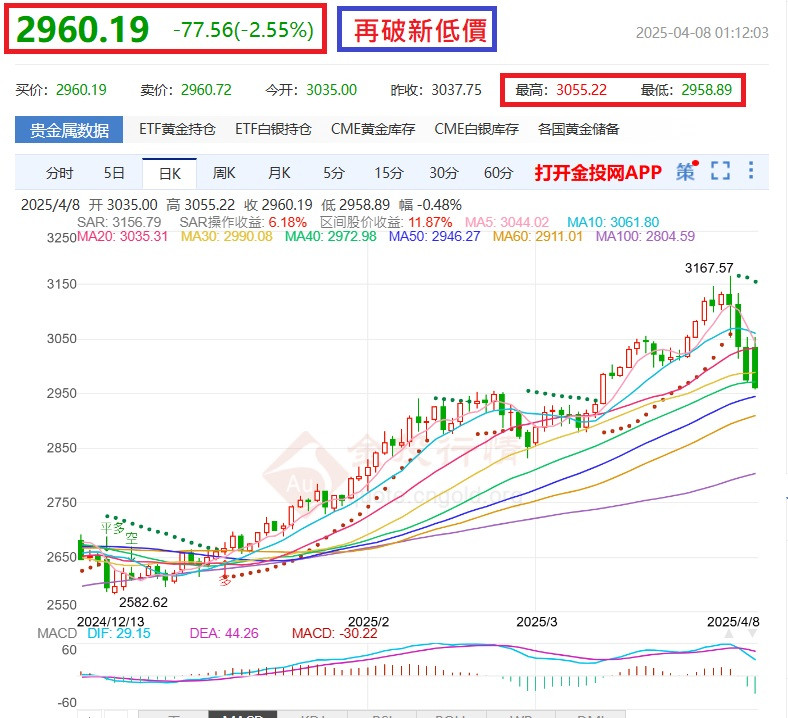
Task: Click the down triangle above the MACD panel
Action: pos(752,634)
